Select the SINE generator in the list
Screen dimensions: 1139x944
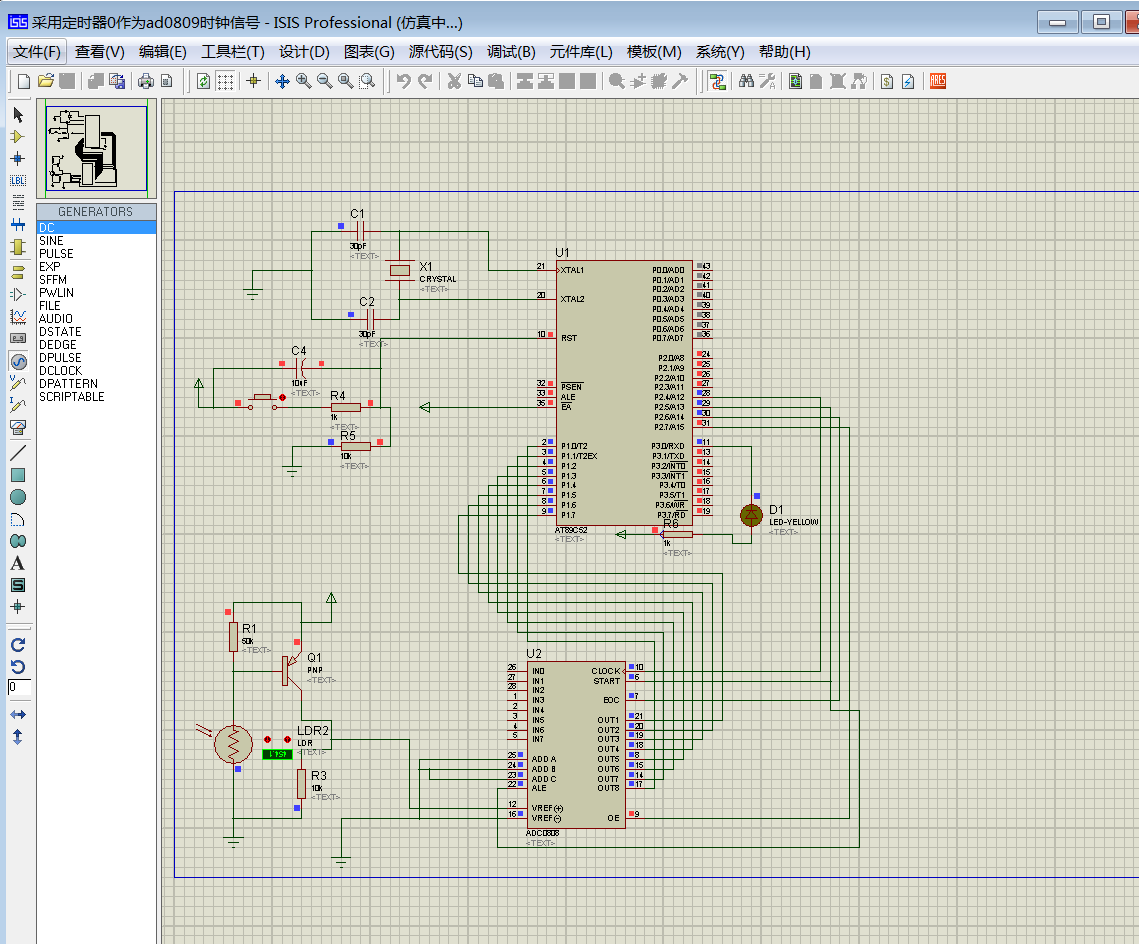[96, 240]
